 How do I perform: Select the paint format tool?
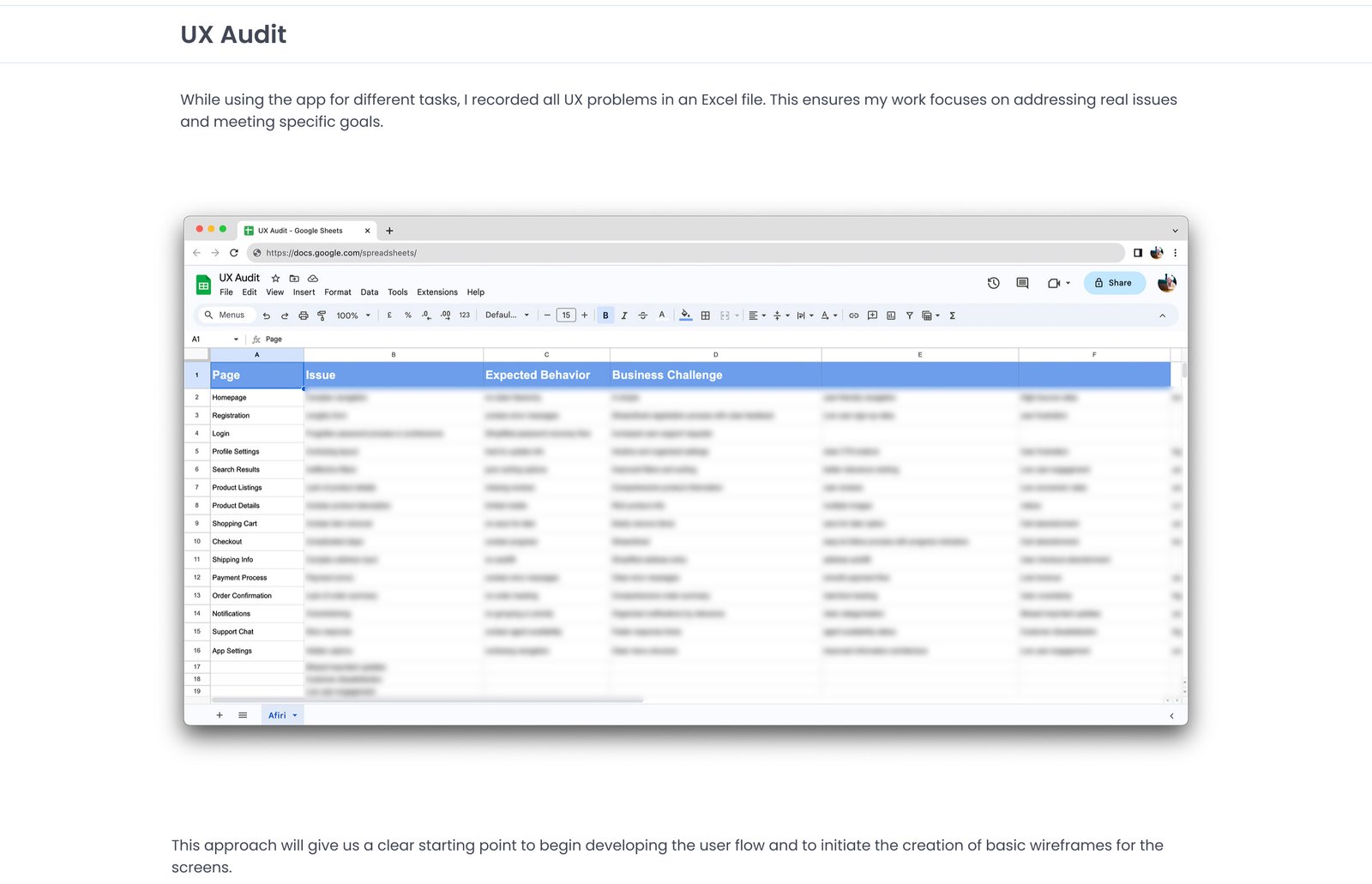coord(322,316)
